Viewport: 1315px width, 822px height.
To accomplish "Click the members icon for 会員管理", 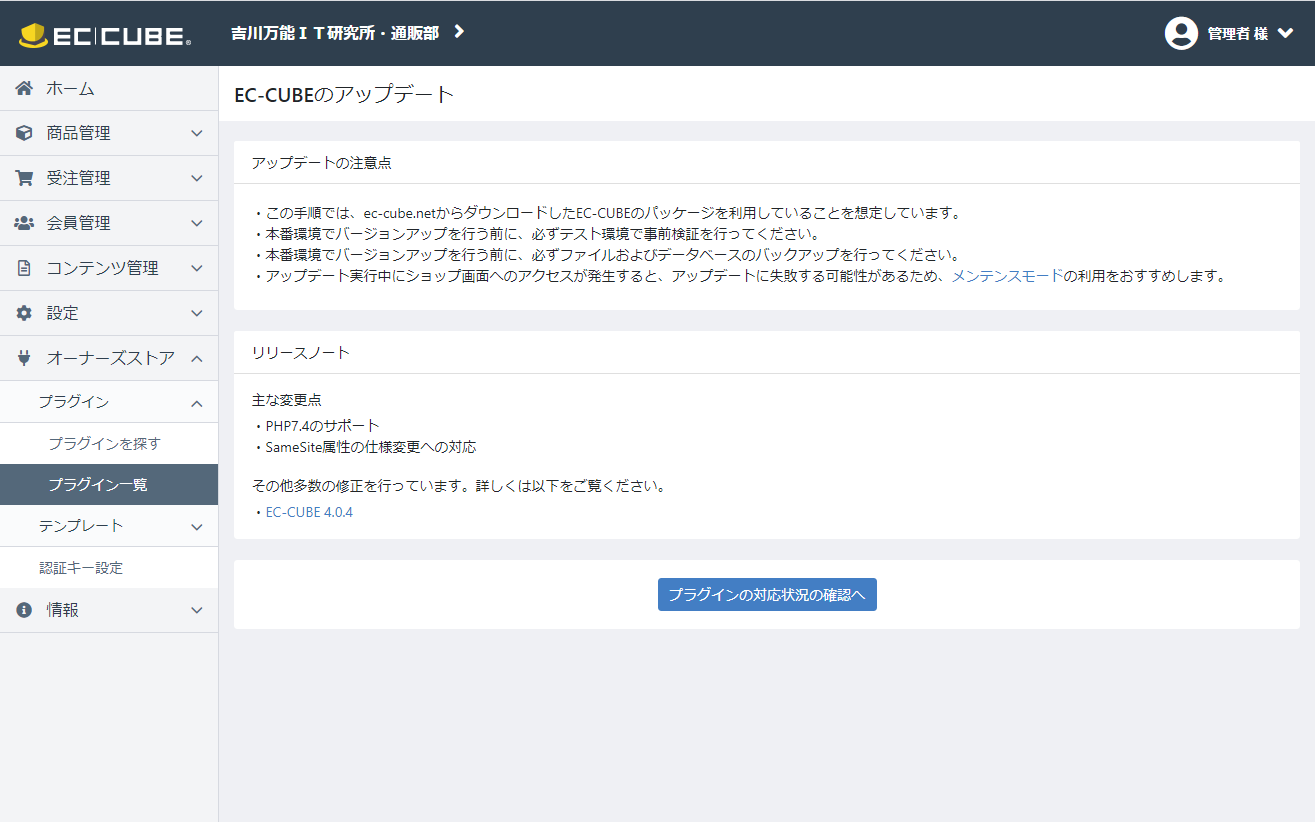I will pos(24,223).
